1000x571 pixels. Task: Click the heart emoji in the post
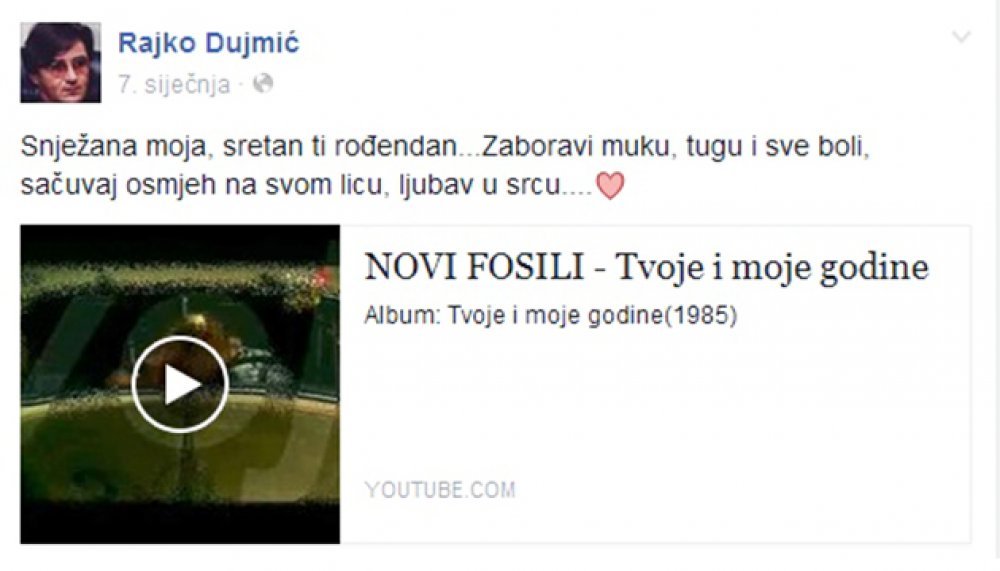point(610,186)
